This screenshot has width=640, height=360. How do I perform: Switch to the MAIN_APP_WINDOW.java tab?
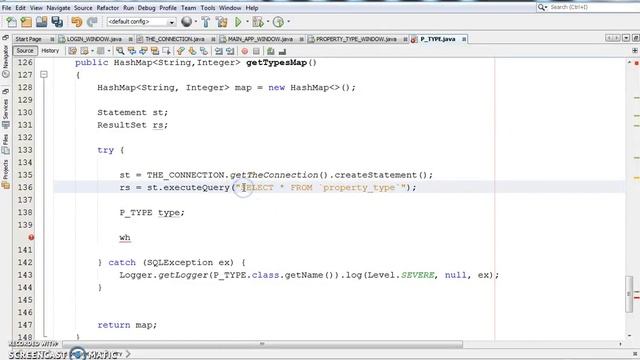[260, 39]
